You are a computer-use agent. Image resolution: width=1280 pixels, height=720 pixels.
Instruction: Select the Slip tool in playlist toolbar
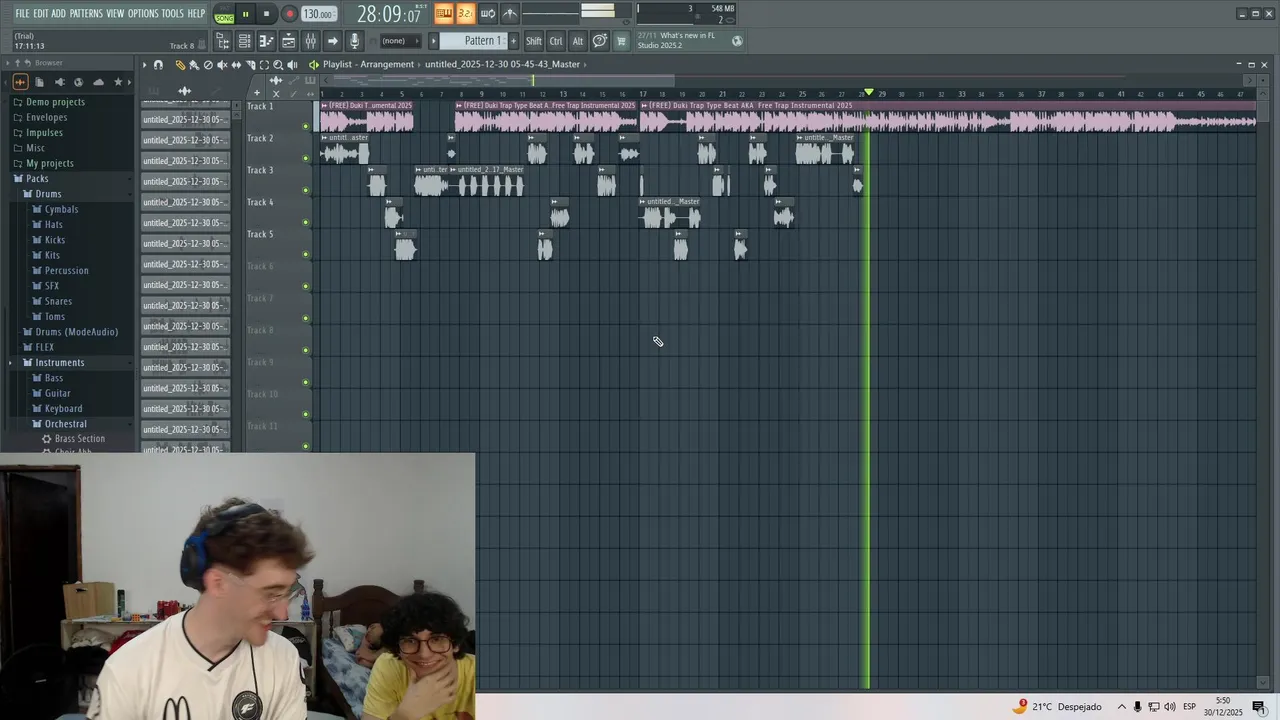[x=236, y=65]
